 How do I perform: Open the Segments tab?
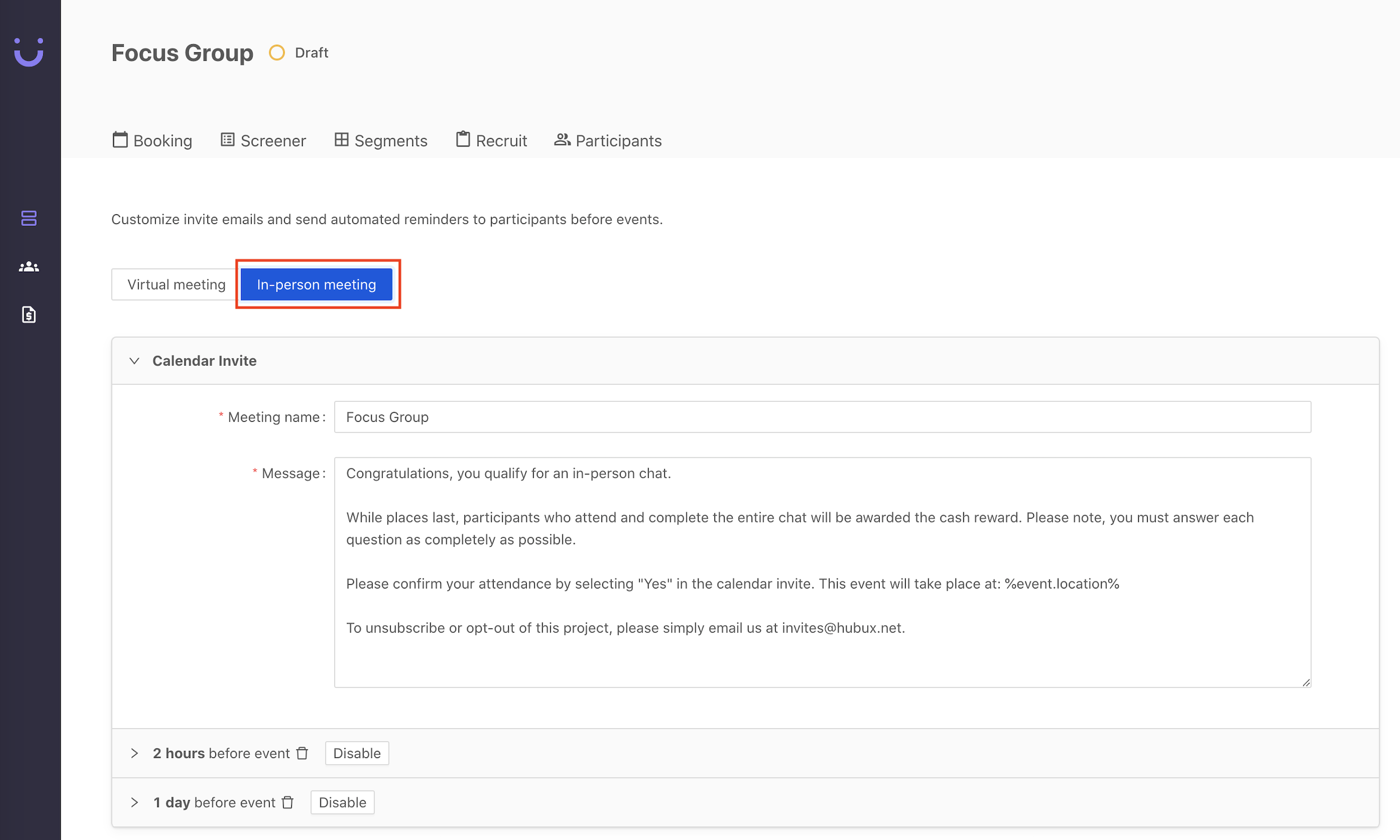pyautogui.click(x=381, y=140)
